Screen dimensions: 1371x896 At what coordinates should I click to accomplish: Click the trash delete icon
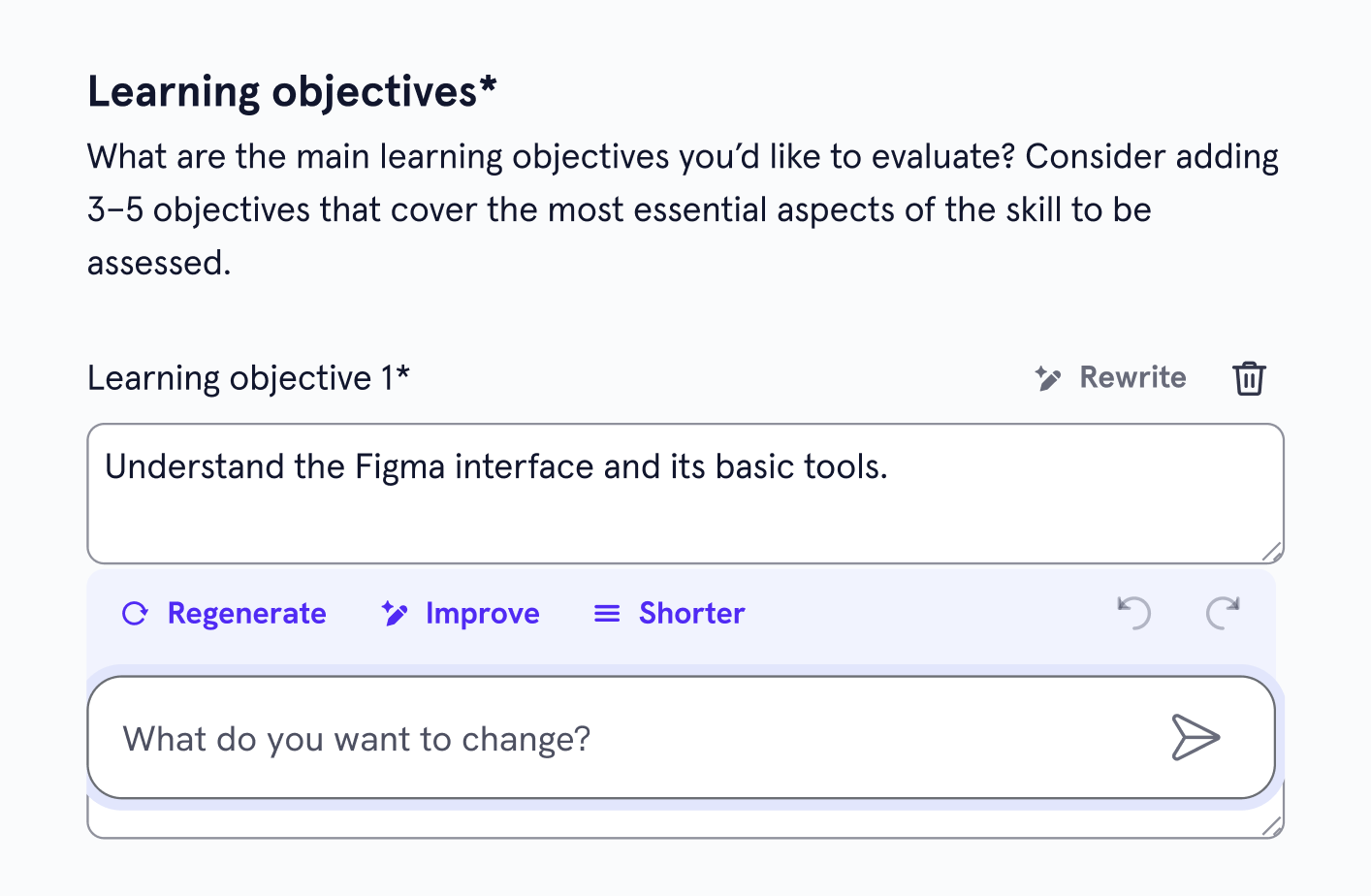point(1249,378)
